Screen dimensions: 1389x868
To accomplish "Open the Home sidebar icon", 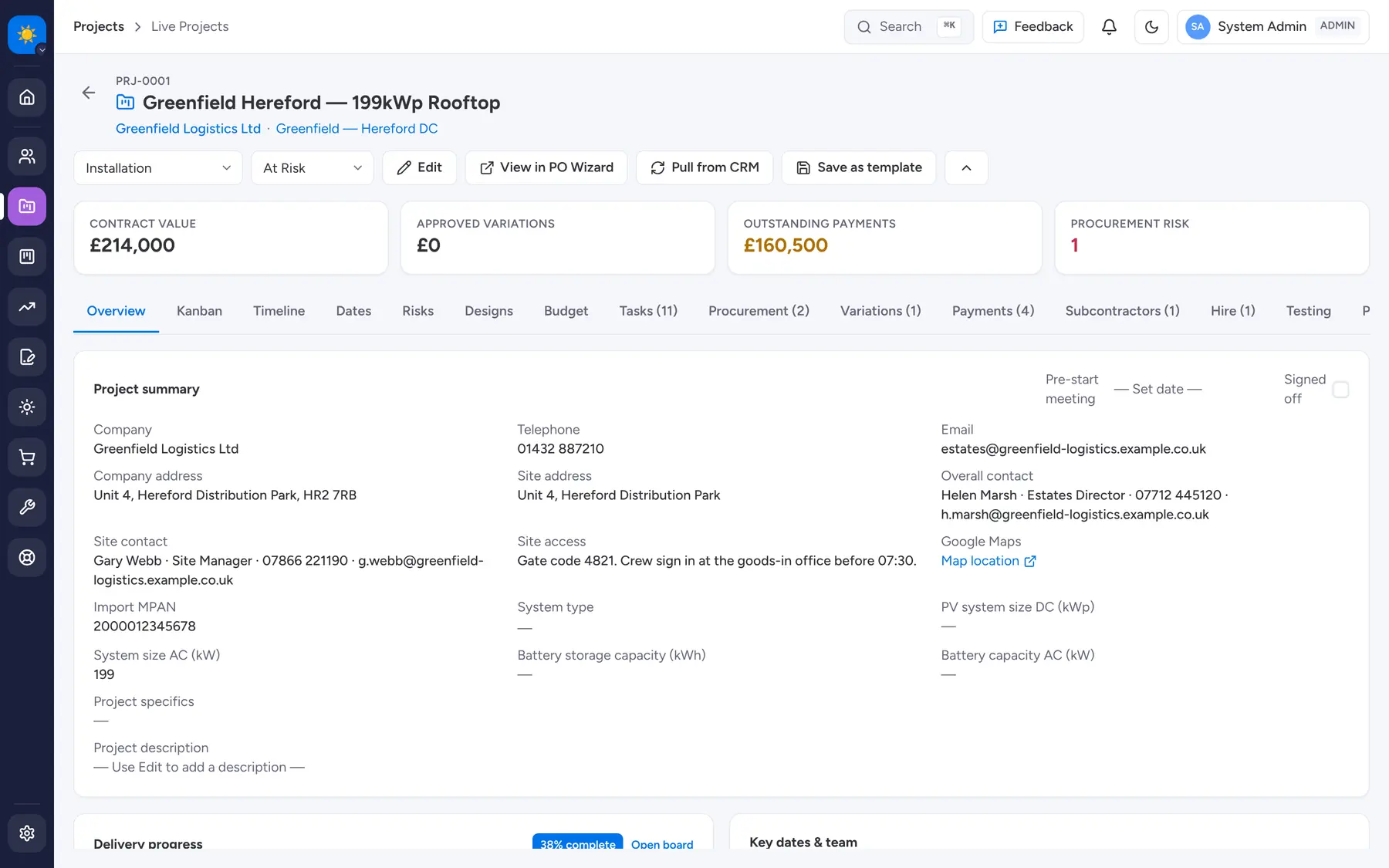I will click(27, 97).
